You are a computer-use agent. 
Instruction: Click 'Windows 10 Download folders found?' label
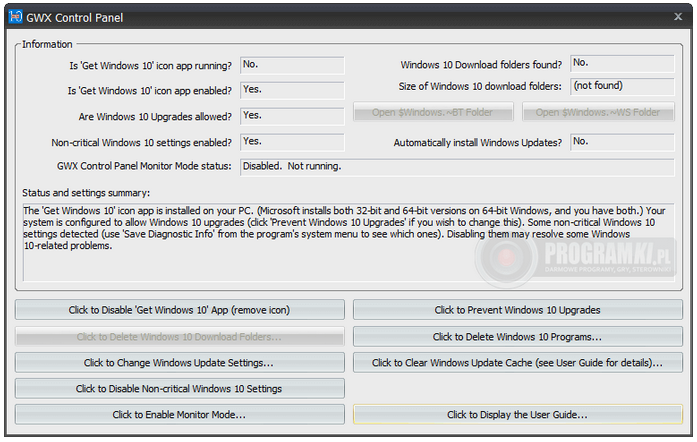pyautogui.click(x=481, y=65)
